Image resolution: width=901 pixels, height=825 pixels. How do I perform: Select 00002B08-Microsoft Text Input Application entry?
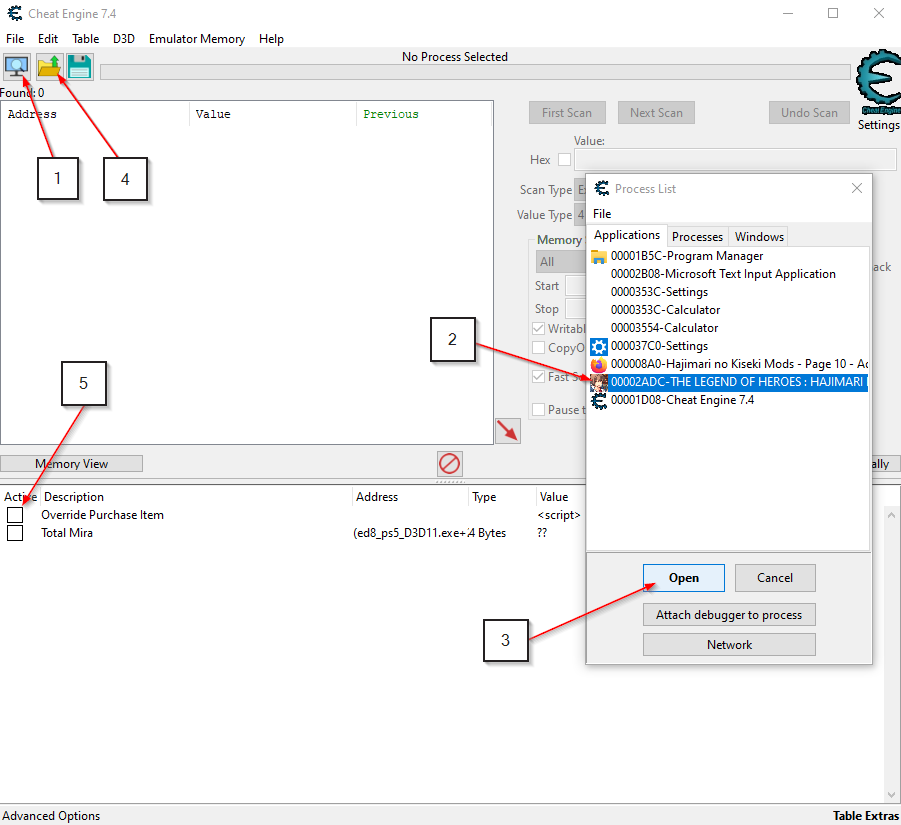(729, 274)
